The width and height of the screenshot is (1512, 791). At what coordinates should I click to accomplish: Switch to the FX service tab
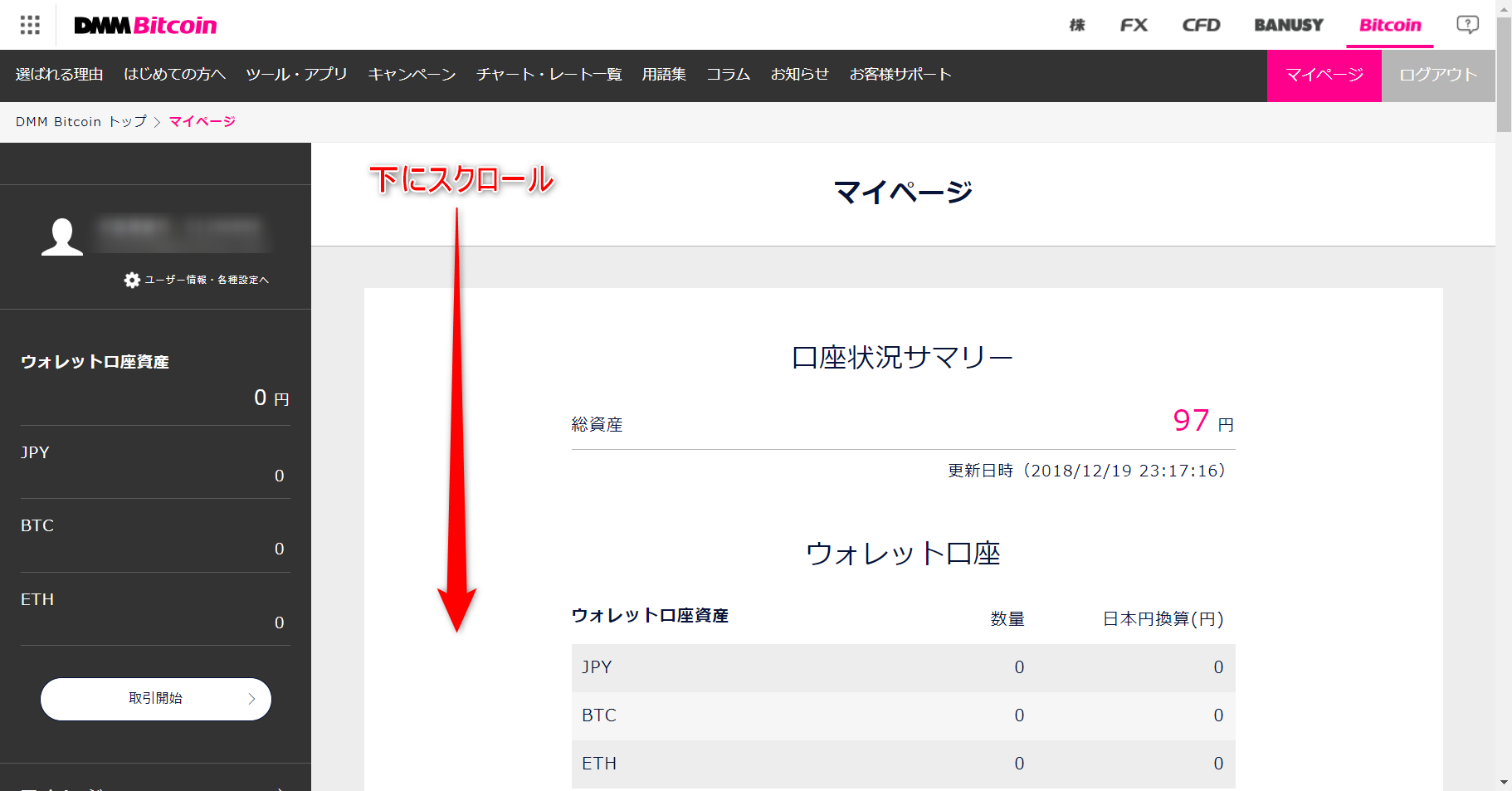1134,25
